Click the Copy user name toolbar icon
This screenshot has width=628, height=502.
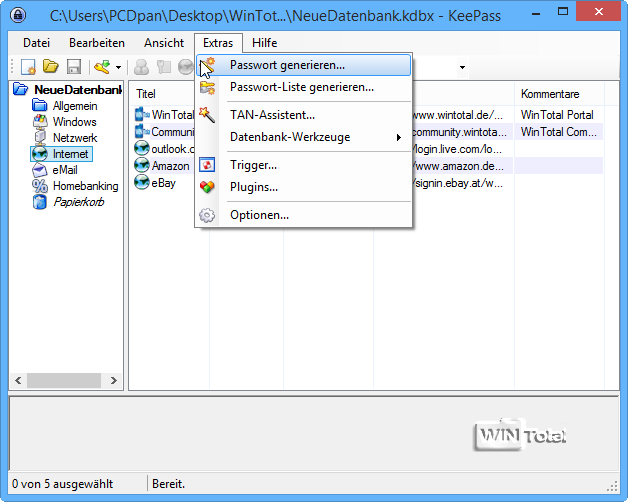(141, 67)
